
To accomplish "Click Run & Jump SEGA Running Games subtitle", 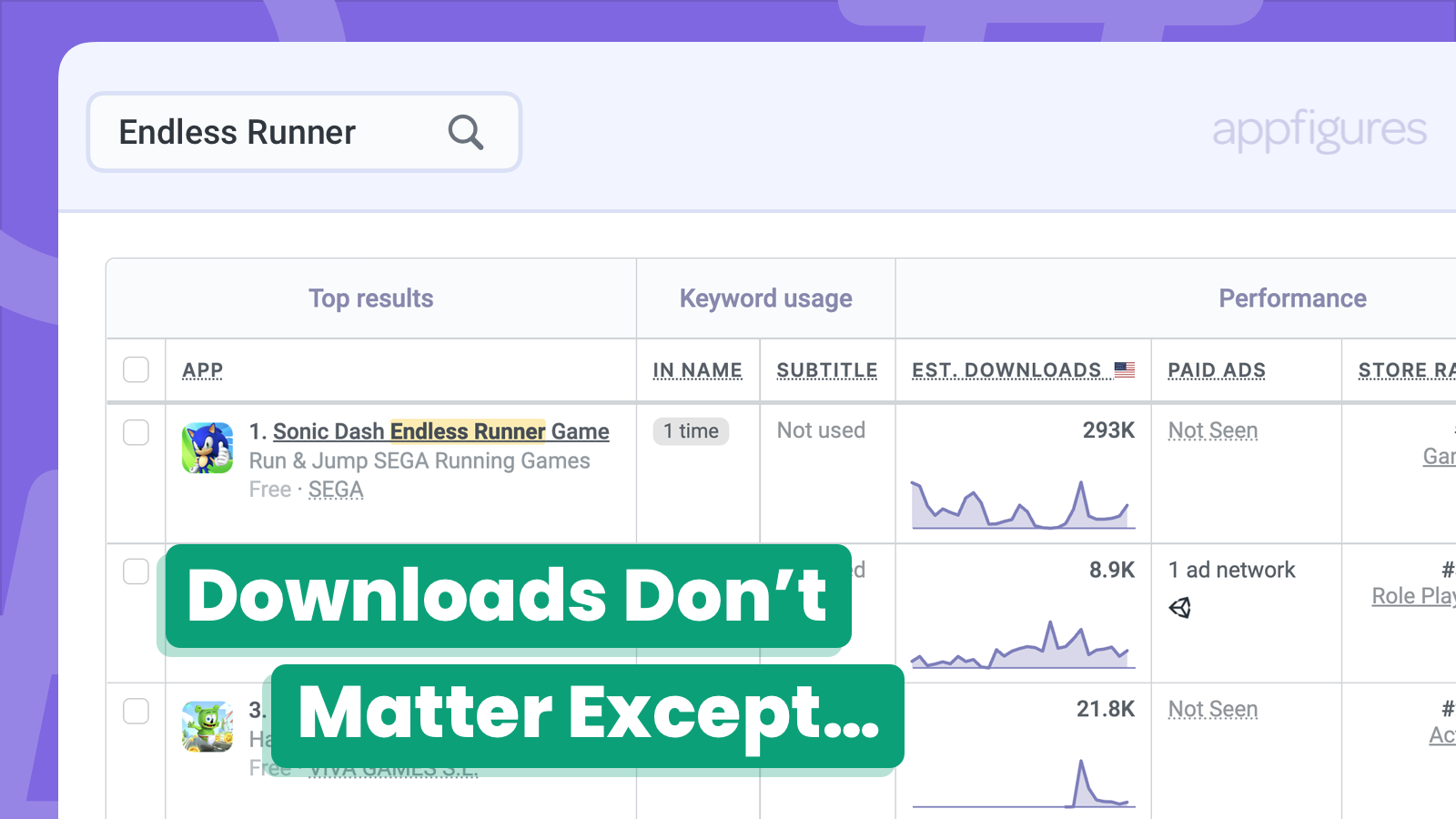I will point(420,461).
